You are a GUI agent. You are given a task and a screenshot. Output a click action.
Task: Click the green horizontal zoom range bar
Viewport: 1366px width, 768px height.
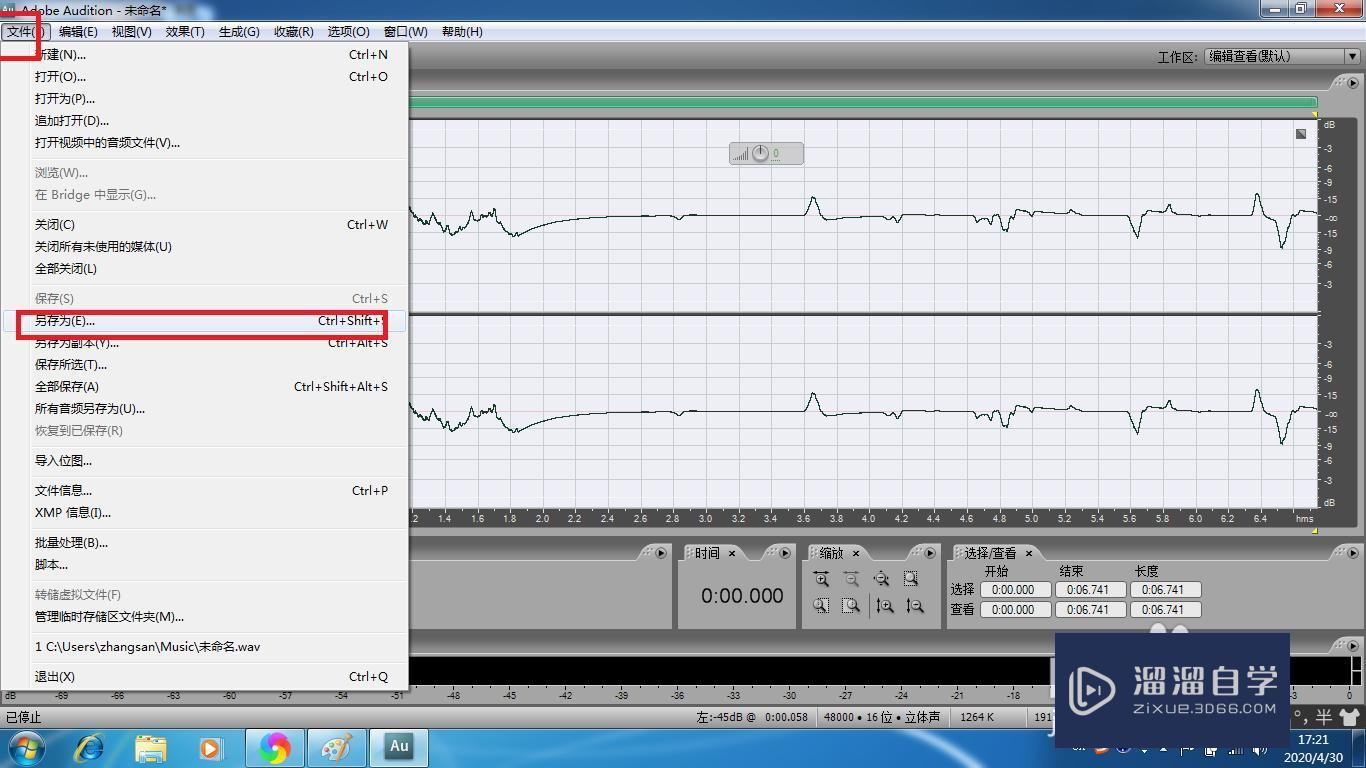click(x=863, y=102)
